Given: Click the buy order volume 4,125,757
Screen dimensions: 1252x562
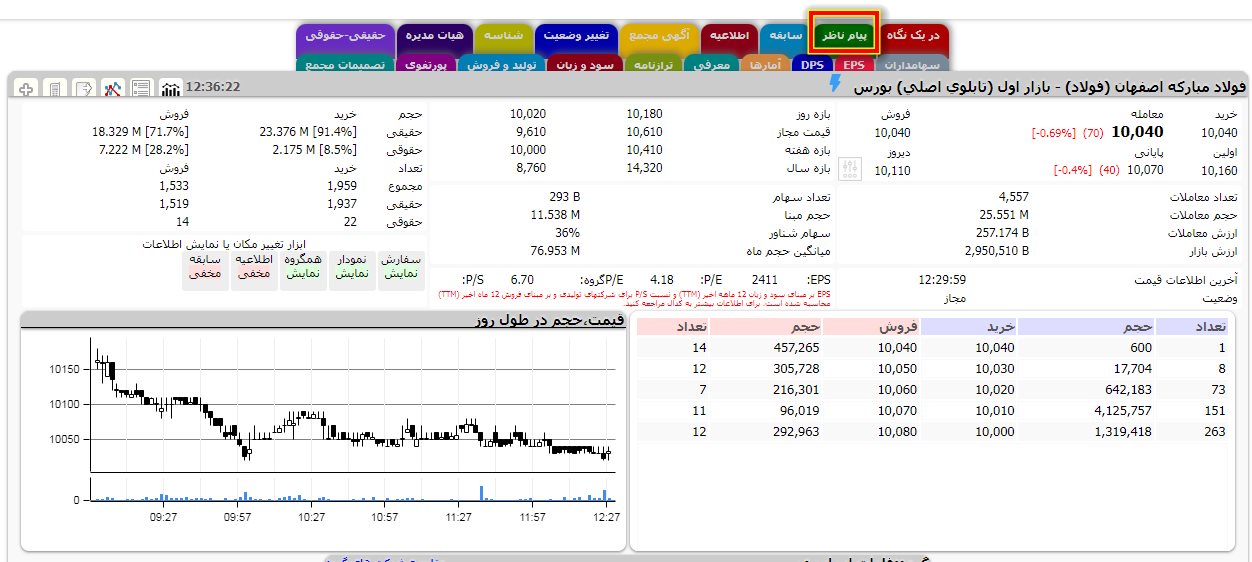Looking at the screenshot, I should tap(1121, 410).
